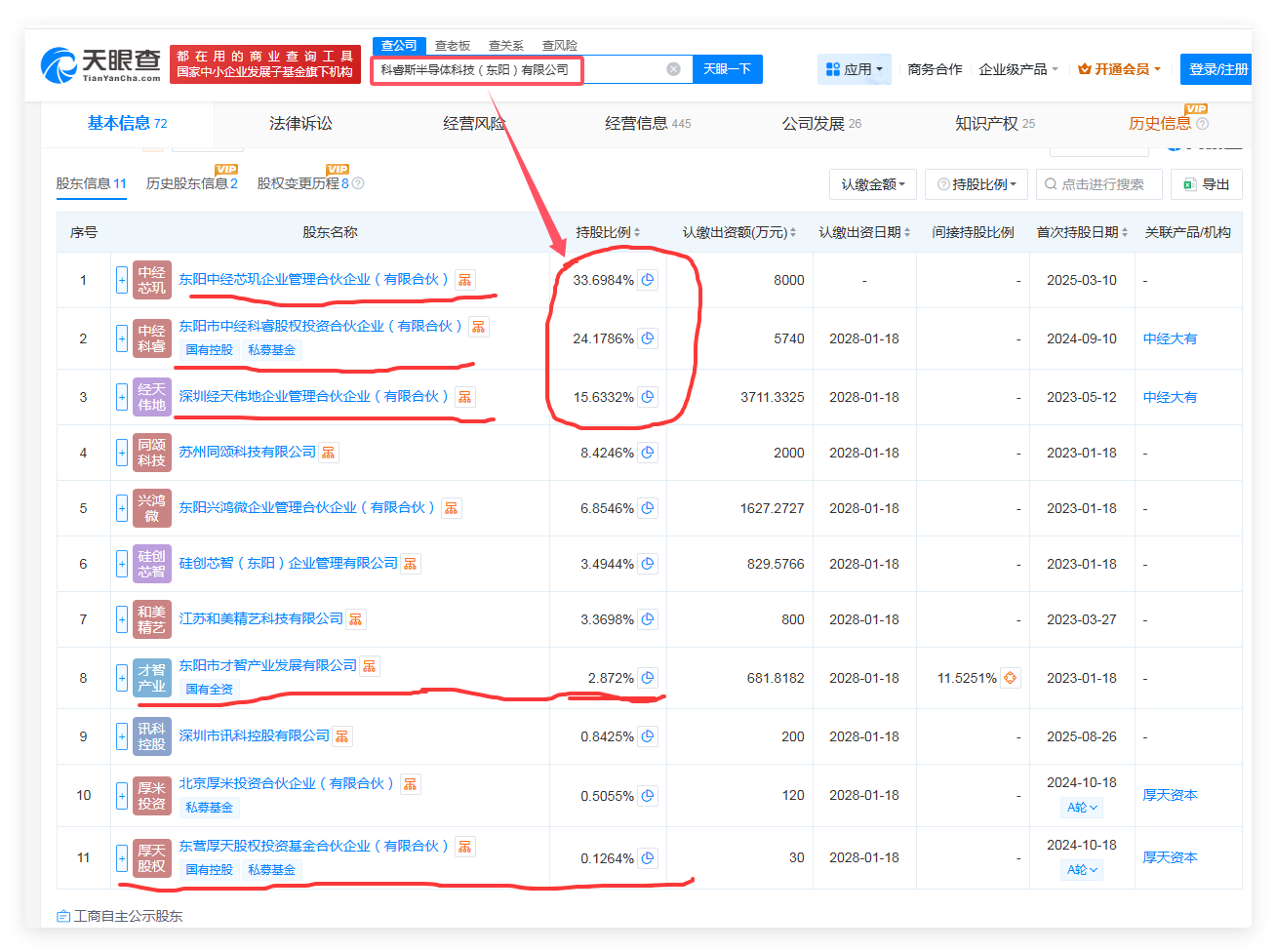Select the 查关系 search mode
This screenshot has width=1276, height=952.
[x=506, y=46]
